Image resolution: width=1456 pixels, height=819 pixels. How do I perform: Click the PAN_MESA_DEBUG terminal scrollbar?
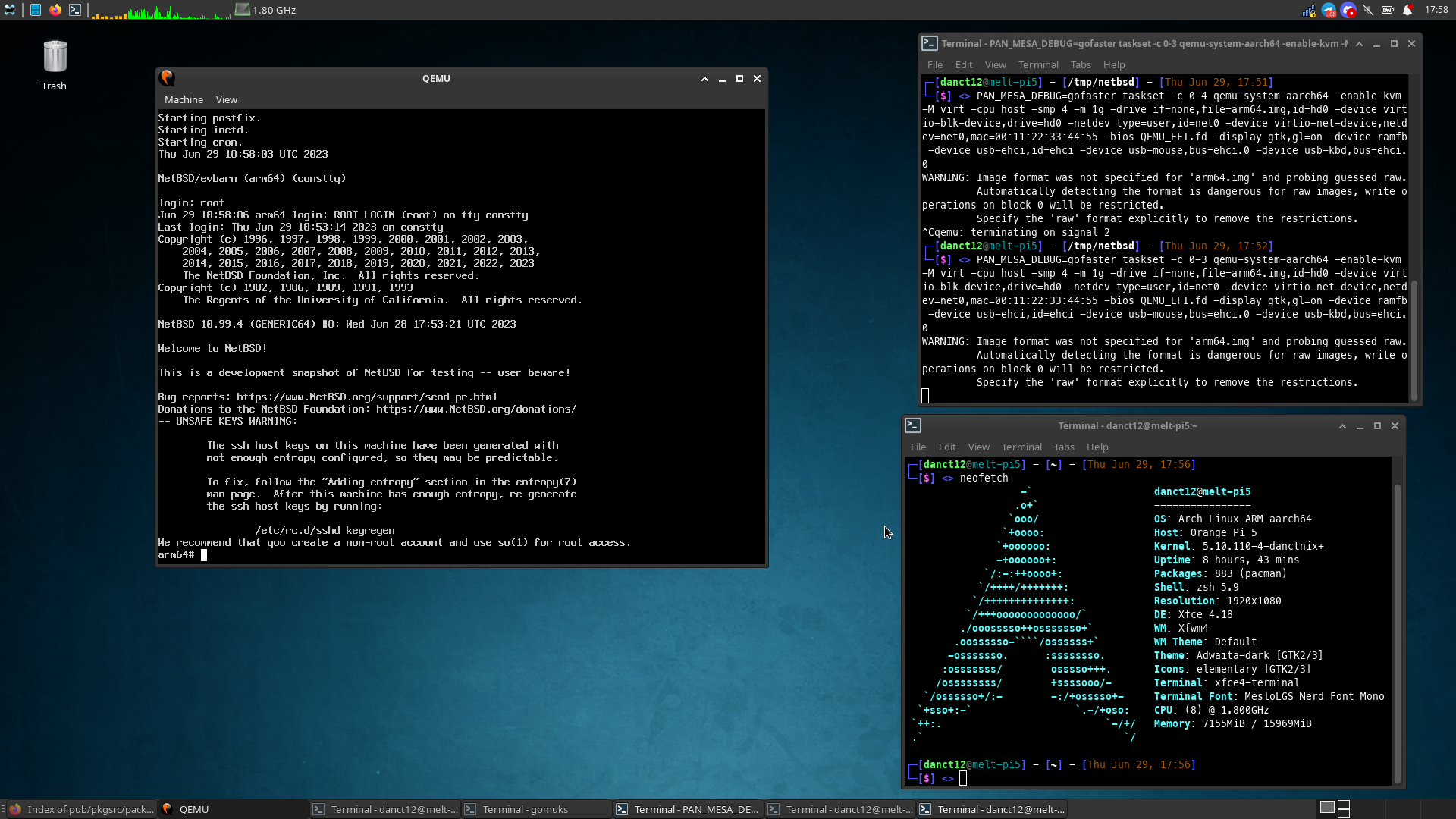click(1414, 340)
